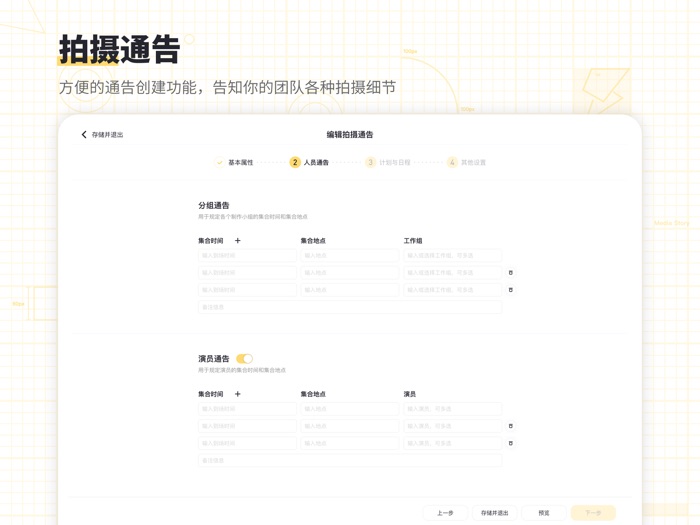Click the bottom 存储并退出 button
This screenshot has height=525, width=700.
coord(495,513)
